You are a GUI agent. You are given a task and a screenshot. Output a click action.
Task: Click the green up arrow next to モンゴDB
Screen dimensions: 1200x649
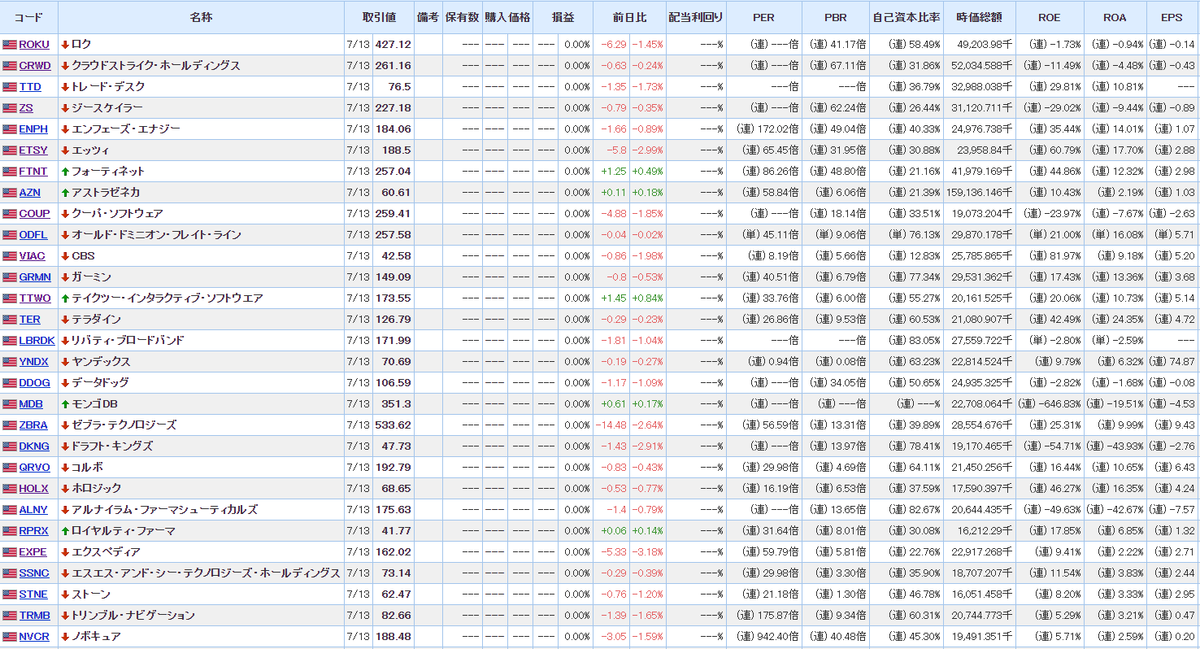point(65,404)
